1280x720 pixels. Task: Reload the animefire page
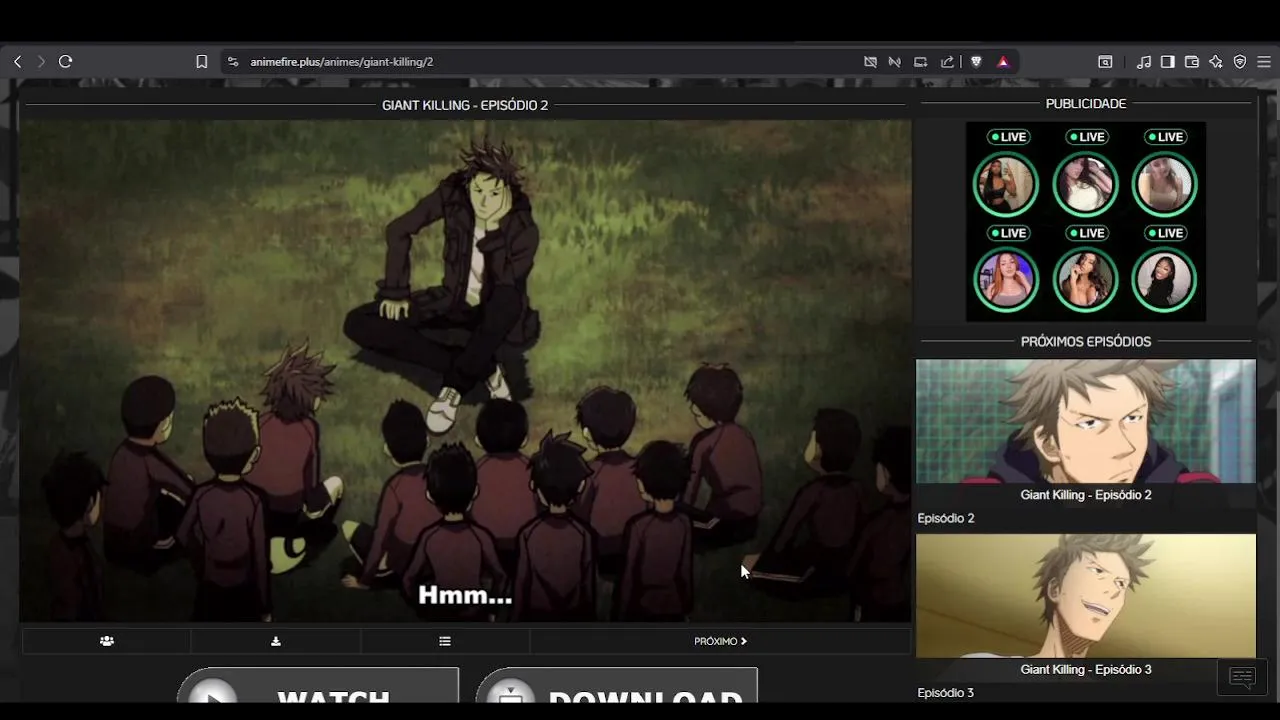[66, 62]
